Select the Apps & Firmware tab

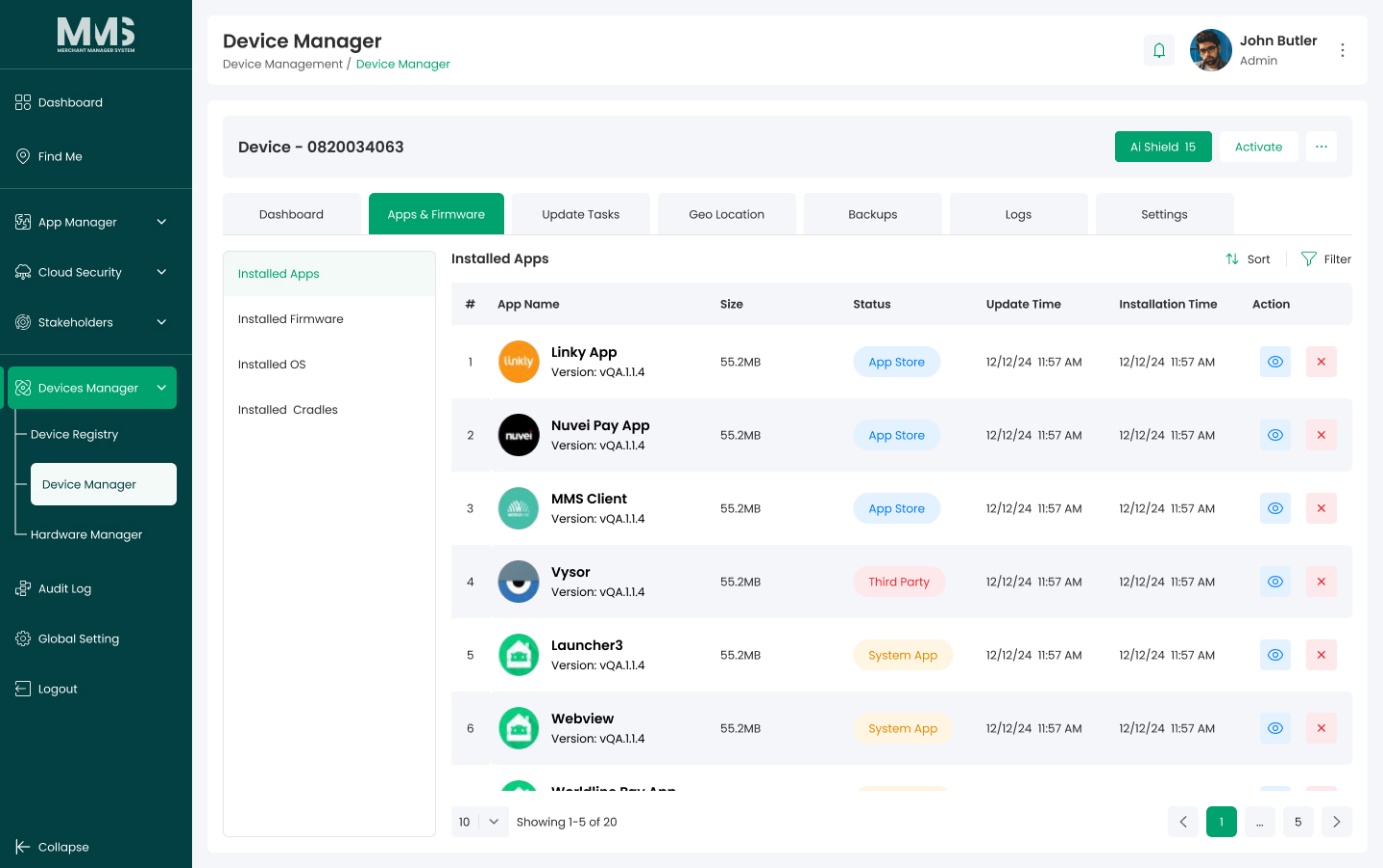tap(436, 214)
